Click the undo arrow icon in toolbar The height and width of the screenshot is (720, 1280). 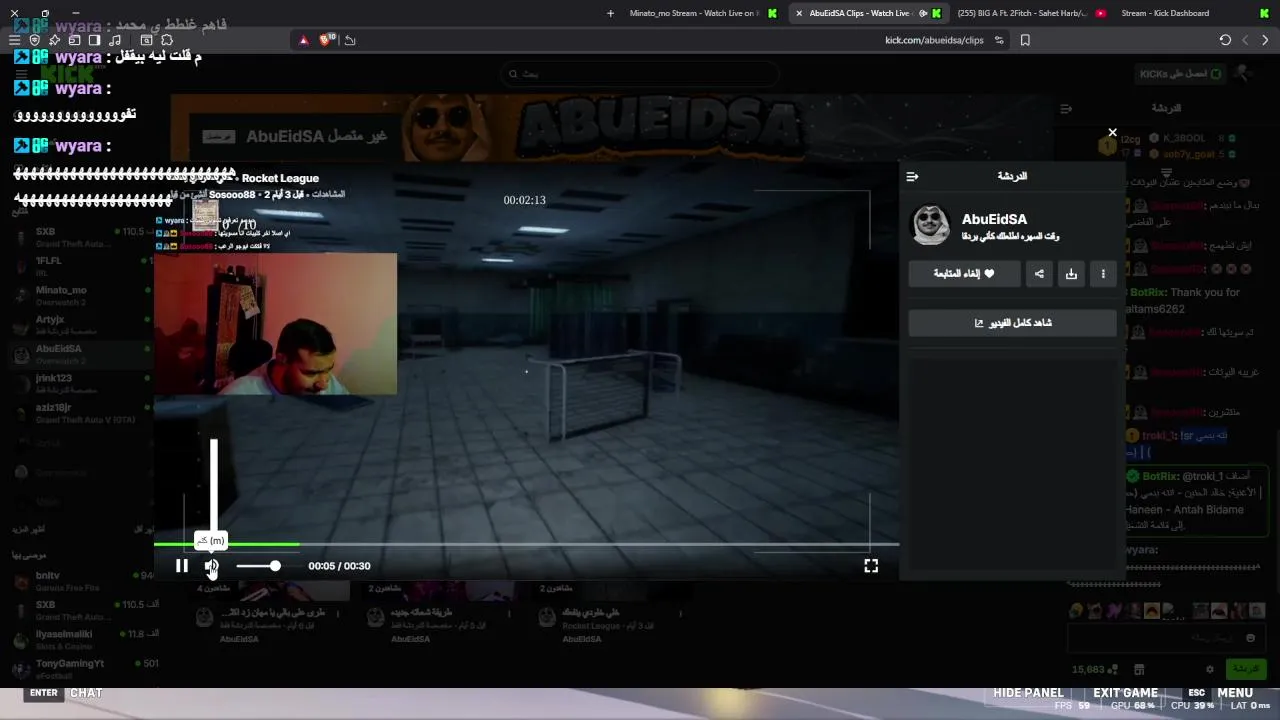349,40
